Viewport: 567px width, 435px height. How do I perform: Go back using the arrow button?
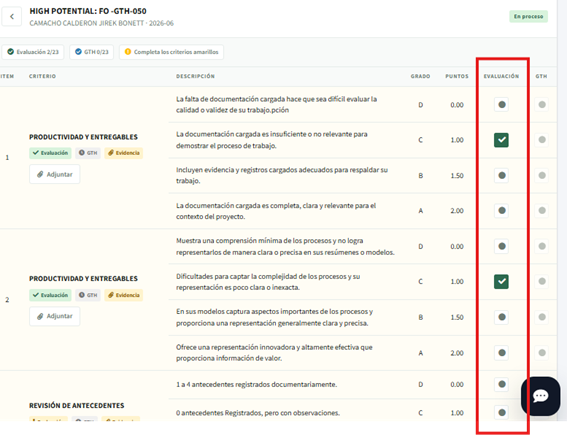pyautogui.click(x=12, y=17)
